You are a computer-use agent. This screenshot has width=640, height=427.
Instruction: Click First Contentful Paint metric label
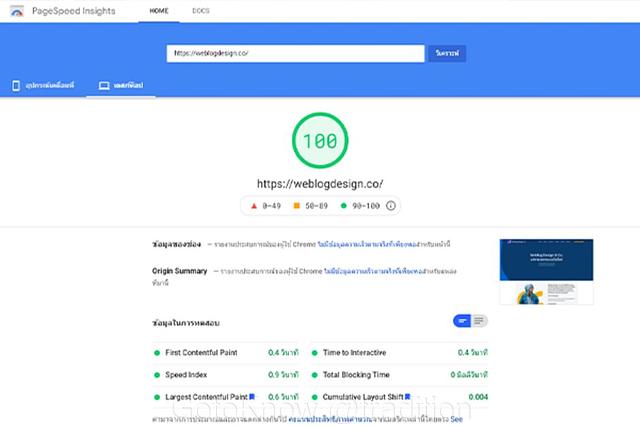tap(201, 352)
